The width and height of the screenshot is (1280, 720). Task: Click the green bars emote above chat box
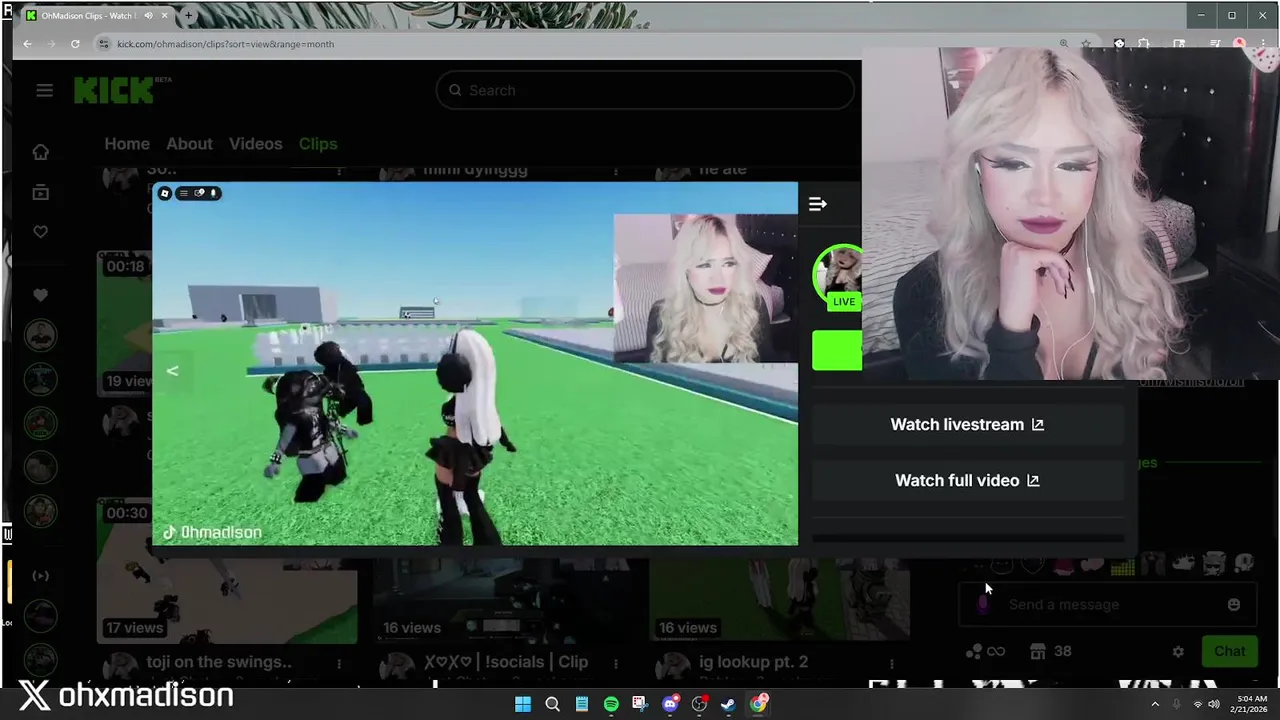point(1122,567)
